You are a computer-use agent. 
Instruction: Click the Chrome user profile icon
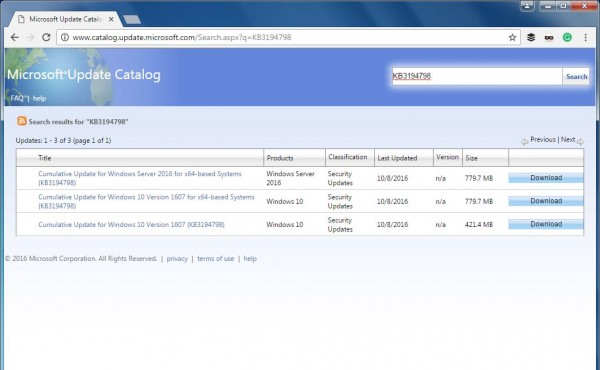pyautogui.click(x=527, y=6)
